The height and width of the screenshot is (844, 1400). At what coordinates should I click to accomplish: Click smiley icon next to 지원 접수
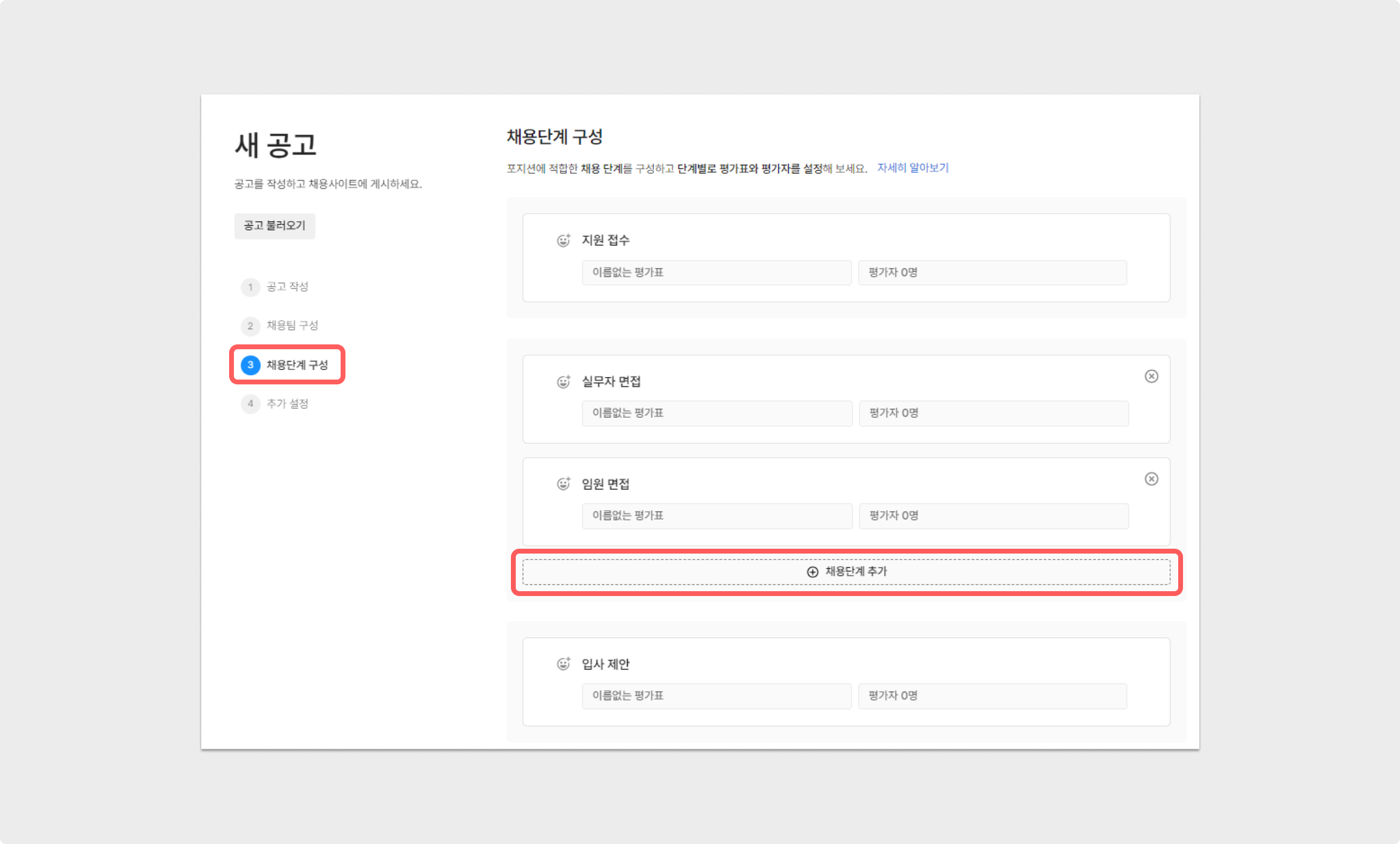(563, 241)
